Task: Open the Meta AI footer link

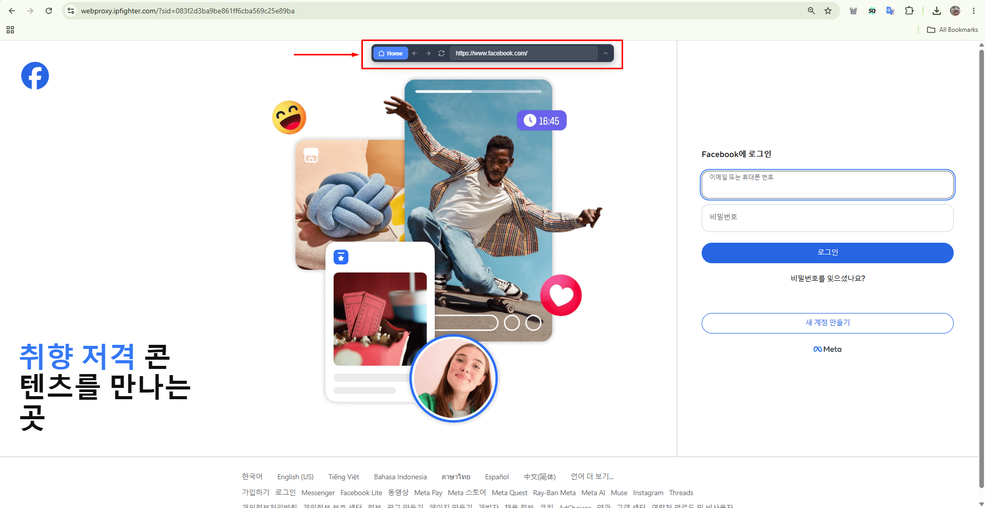Action: (x=593, y=493)
